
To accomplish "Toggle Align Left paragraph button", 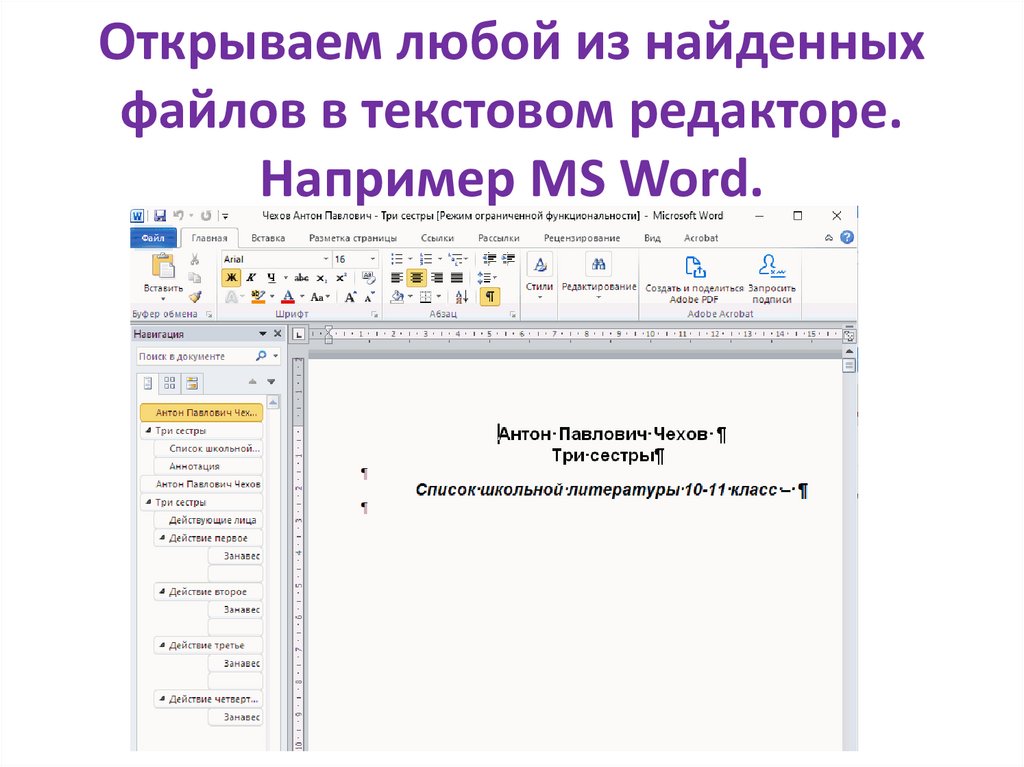I will (396, 278).
